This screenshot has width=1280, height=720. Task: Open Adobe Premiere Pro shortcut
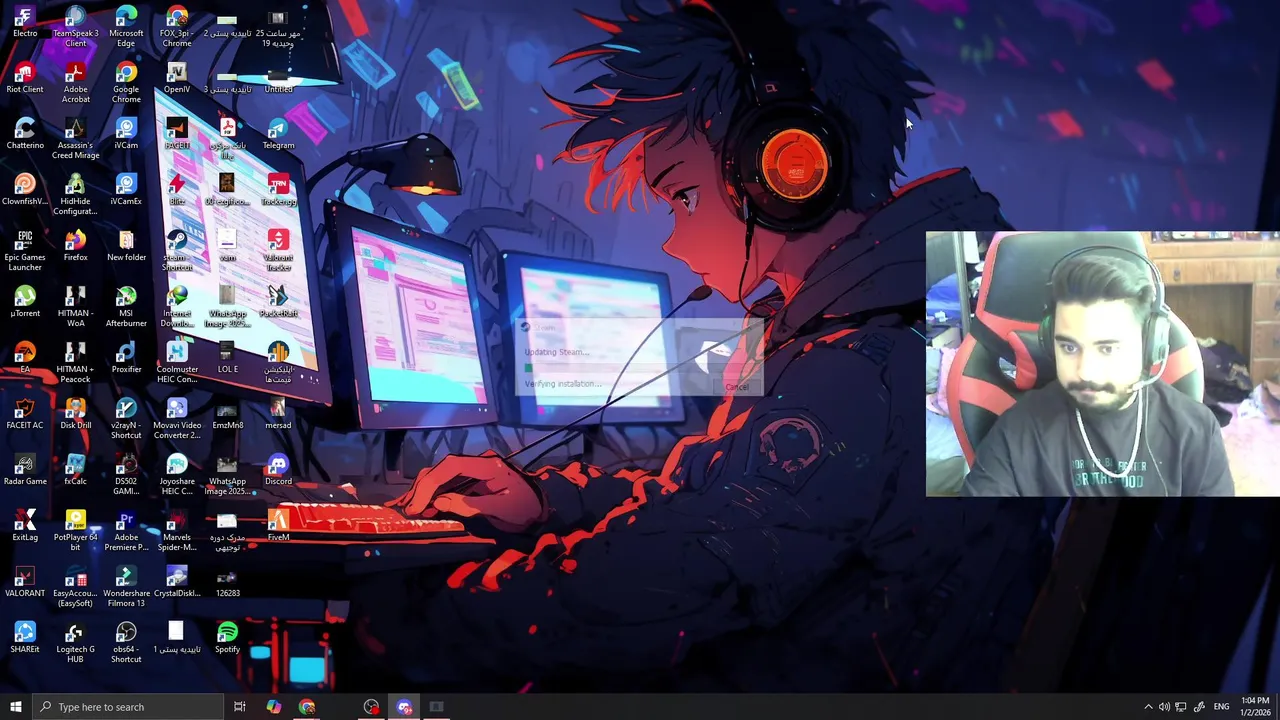click(126, 531)
